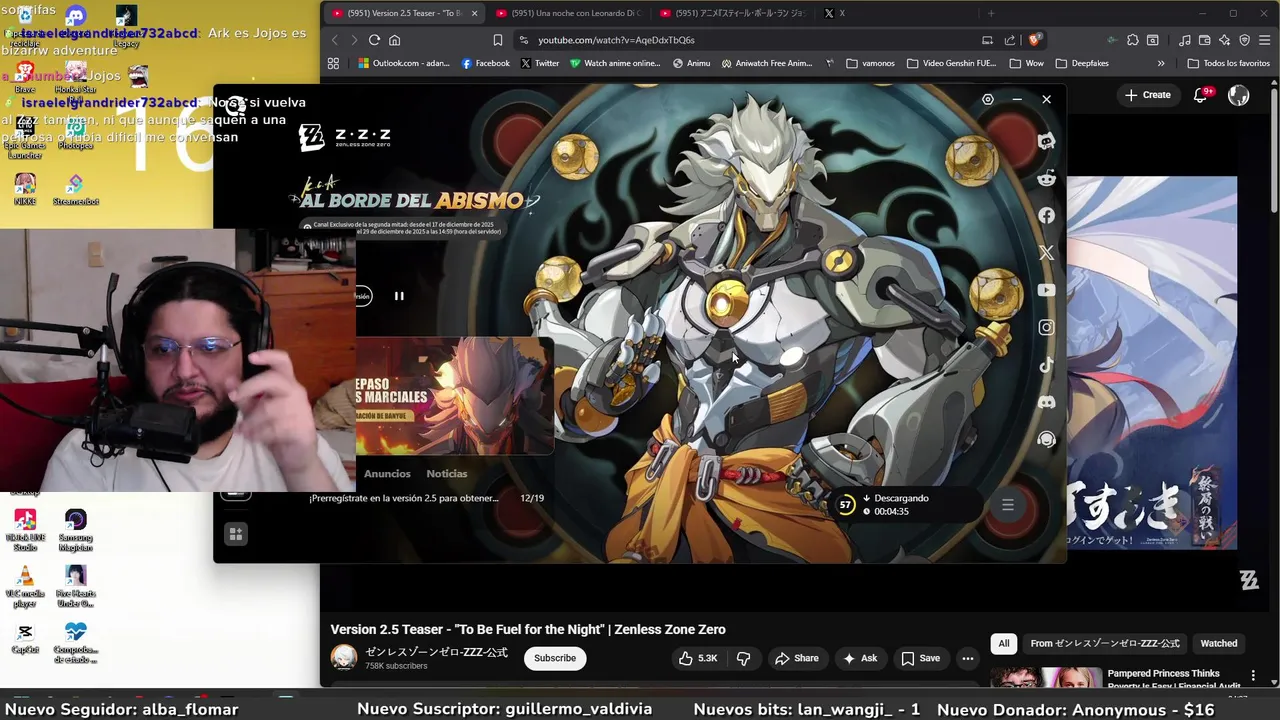Show hidden bookmarks with the double chevron
Image resolution: width=1280 pixels, height=720 pixels.
point(1161,63)
